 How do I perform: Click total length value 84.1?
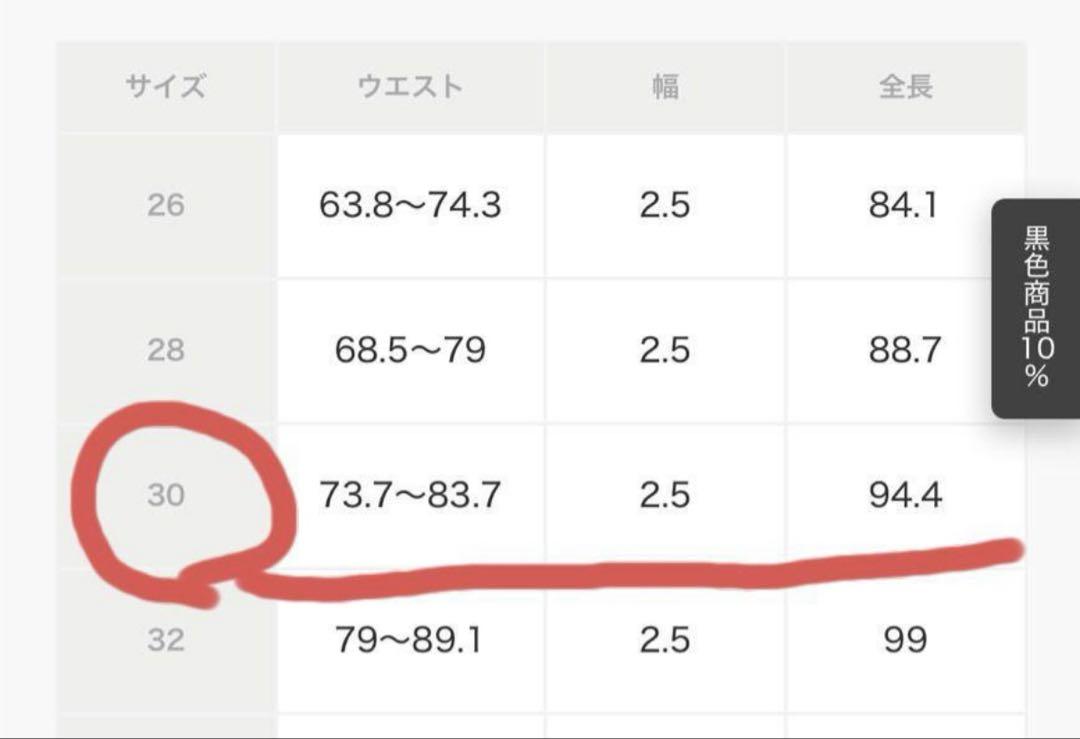click(x=904, y=205)
